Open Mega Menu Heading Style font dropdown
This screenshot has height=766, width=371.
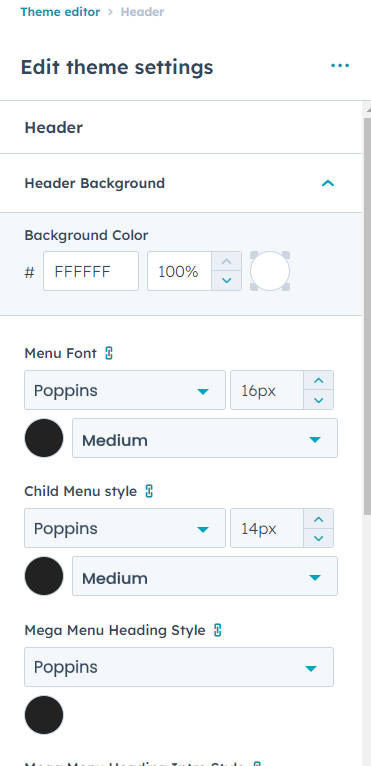pyautogui.click(x=179, y=667)
